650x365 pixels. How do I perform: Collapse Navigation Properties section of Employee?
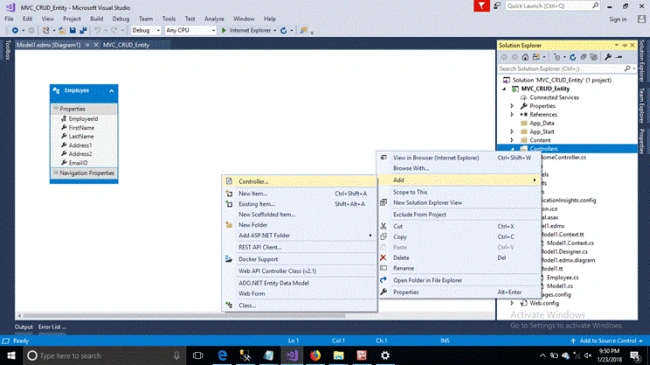coord(56,173)
